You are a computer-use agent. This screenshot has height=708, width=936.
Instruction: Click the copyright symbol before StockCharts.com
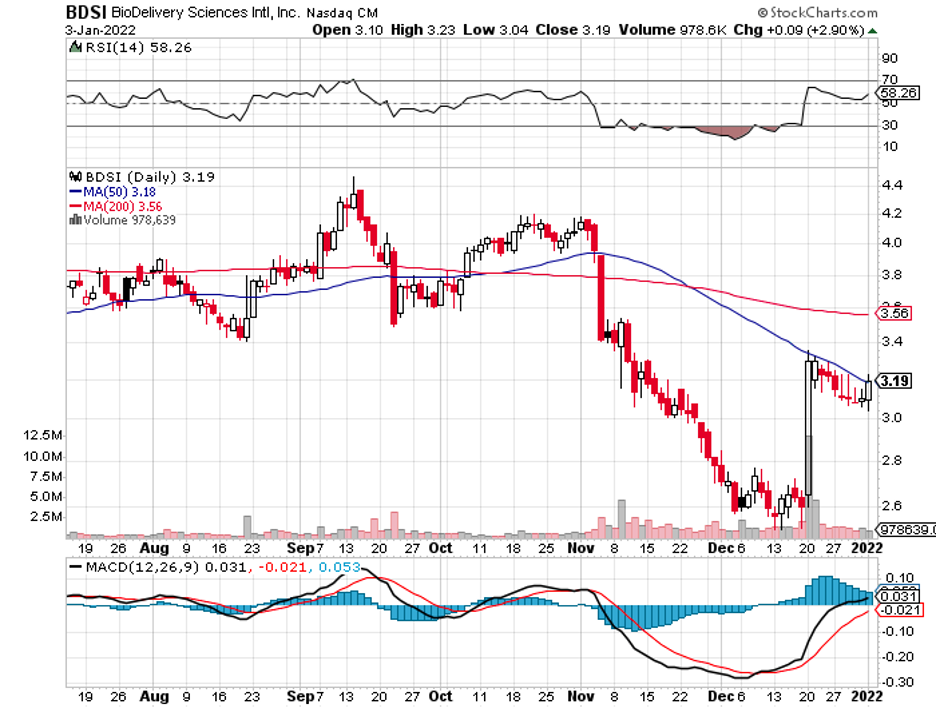[x=762, y=14]
